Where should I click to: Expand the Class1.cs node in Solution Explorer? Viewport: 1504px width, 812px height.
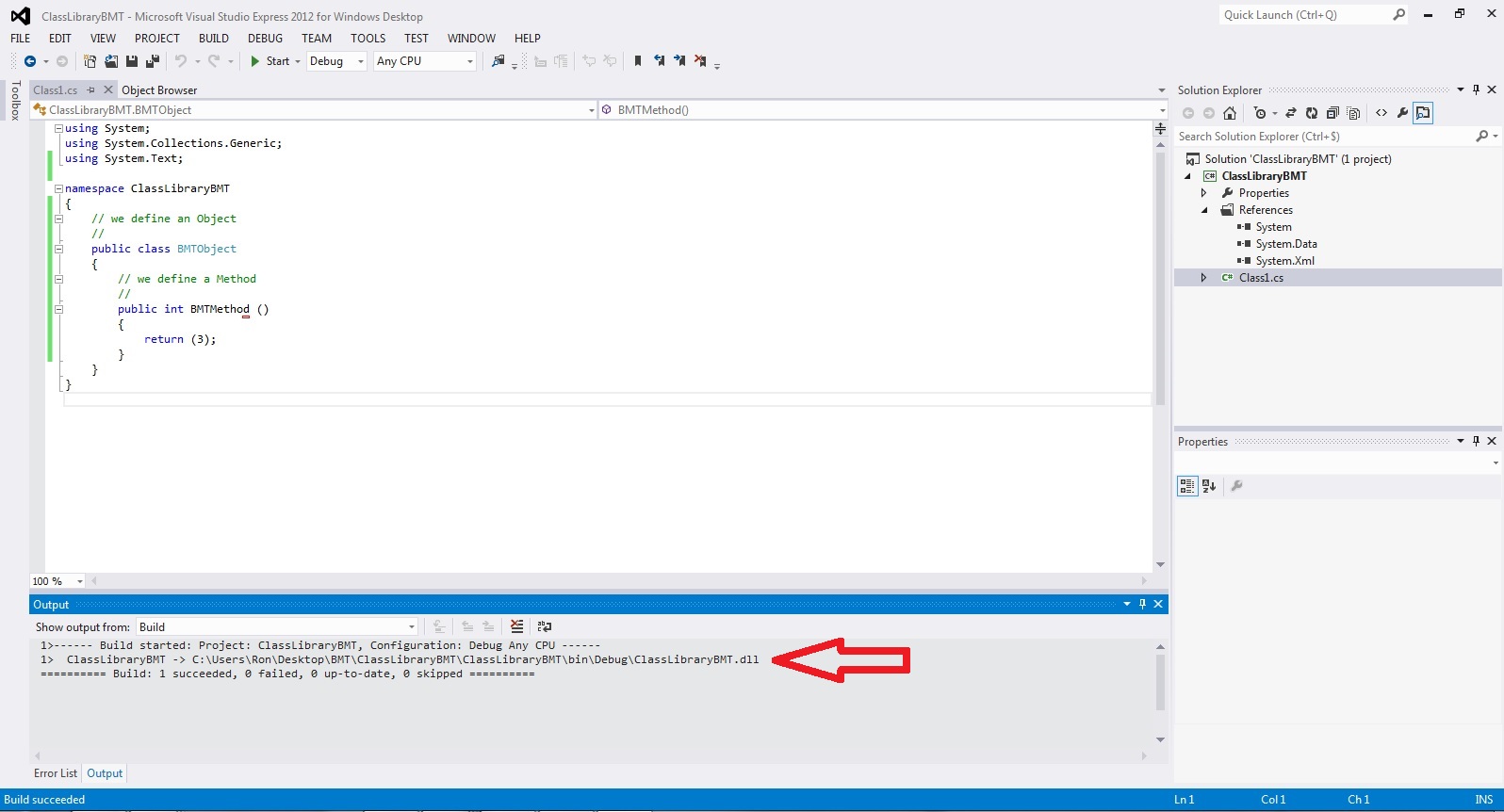coord(1203,278)
